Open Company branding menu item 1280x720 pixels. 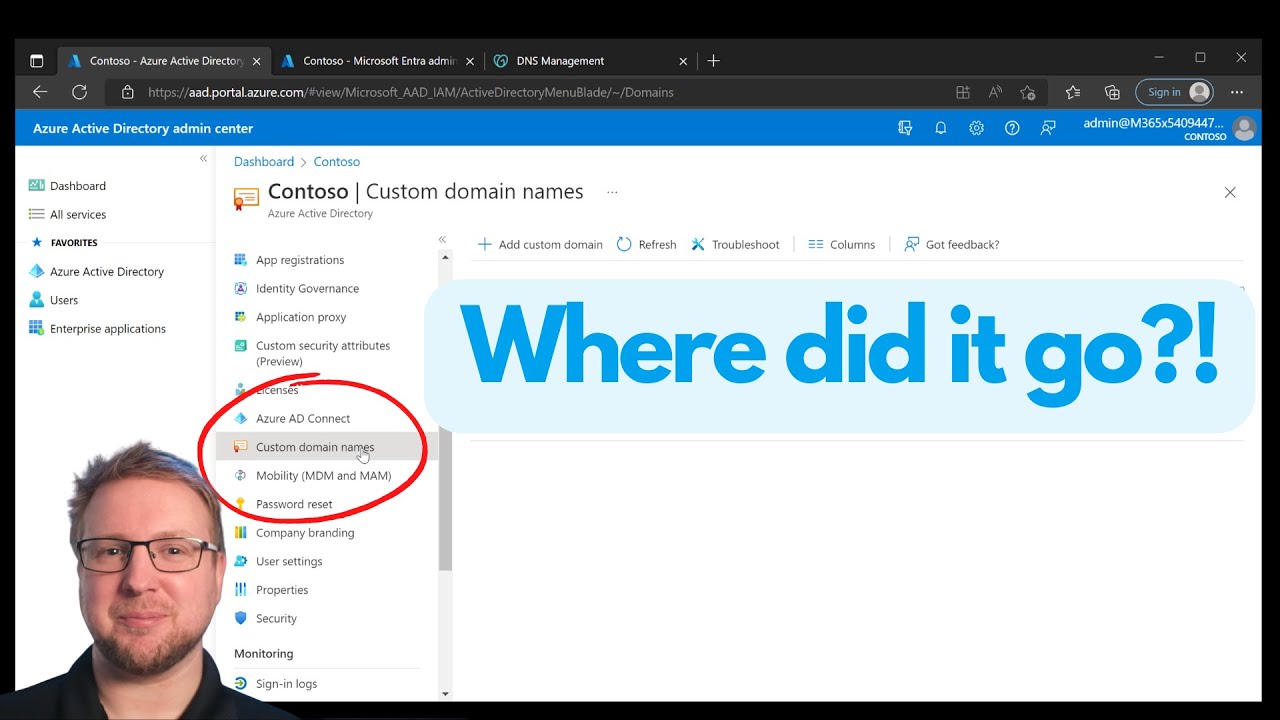[305, 533]
